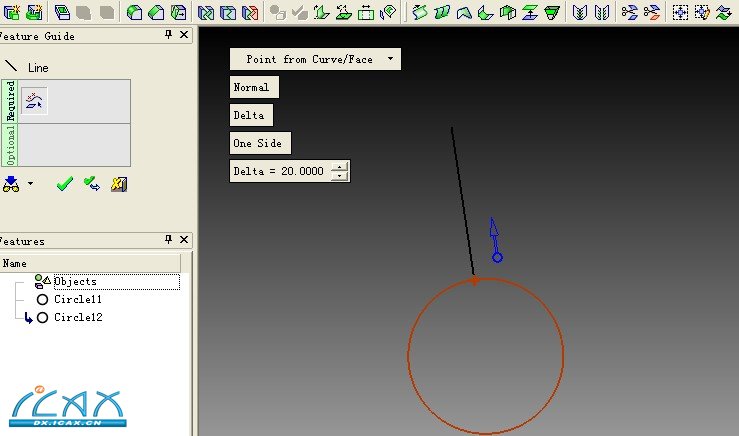Click the second blue solid divide icon

click(x=228, y=12)
